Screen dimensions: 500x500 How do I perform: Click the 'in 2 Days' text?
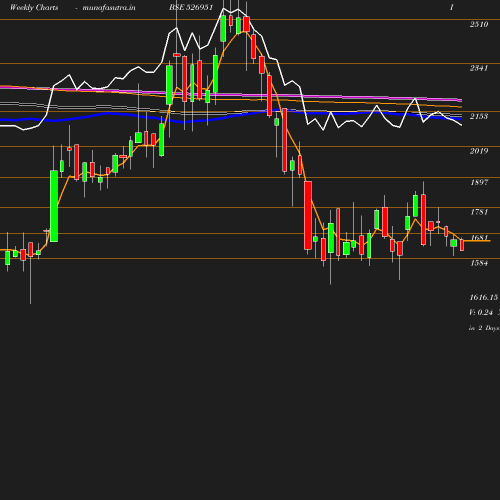484,328
